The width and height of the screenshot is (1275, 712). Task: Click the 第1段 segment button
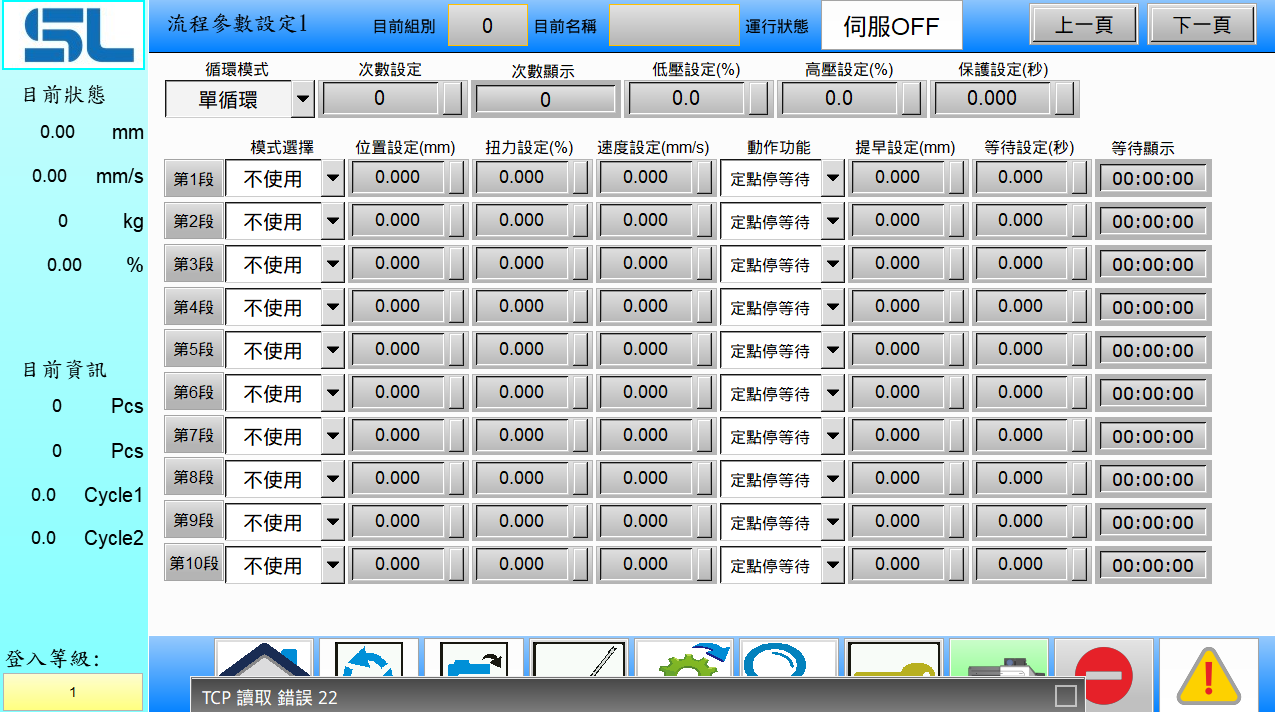[194, 179]
